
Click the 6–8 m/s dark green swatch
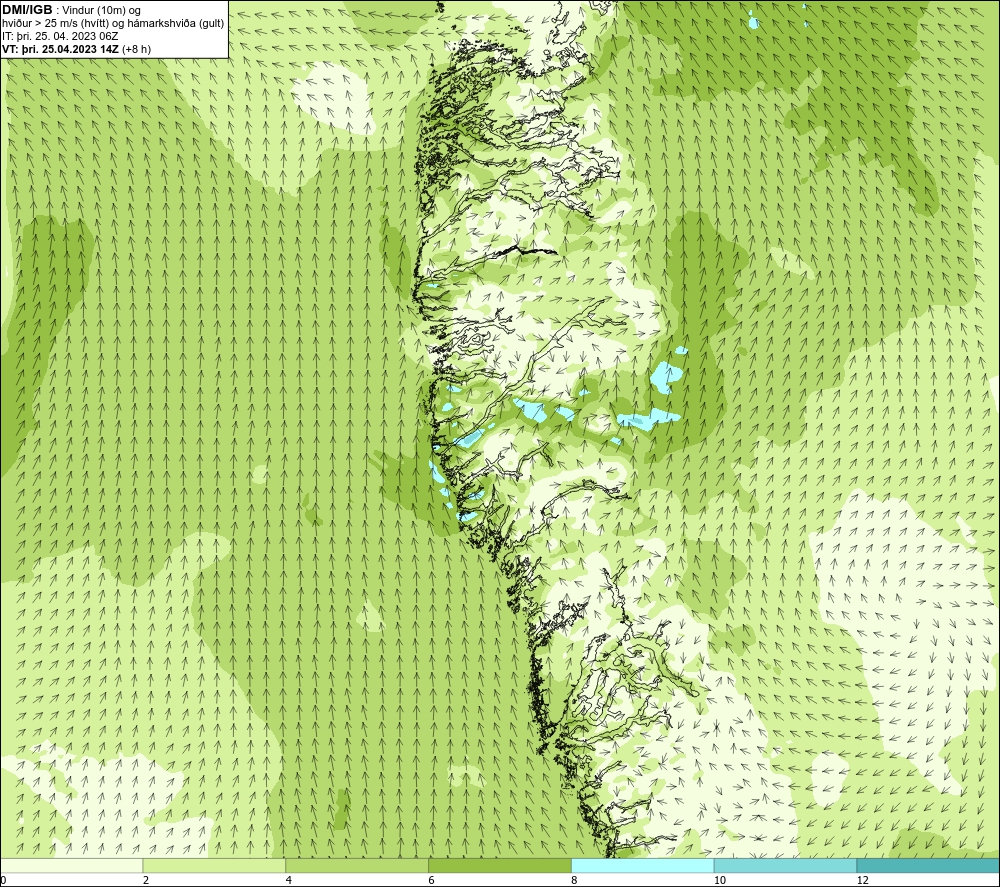click(500, 865)
